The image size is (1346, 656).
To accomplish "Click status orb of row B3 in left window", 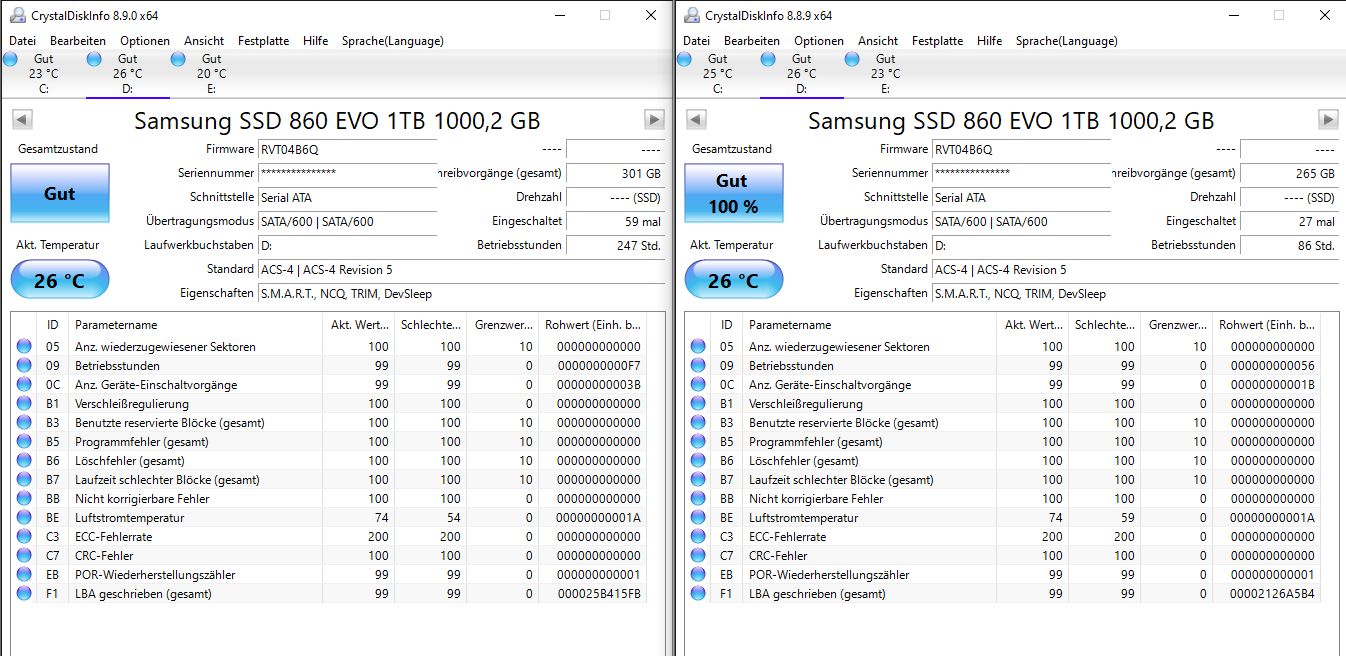I will point(24,423).
